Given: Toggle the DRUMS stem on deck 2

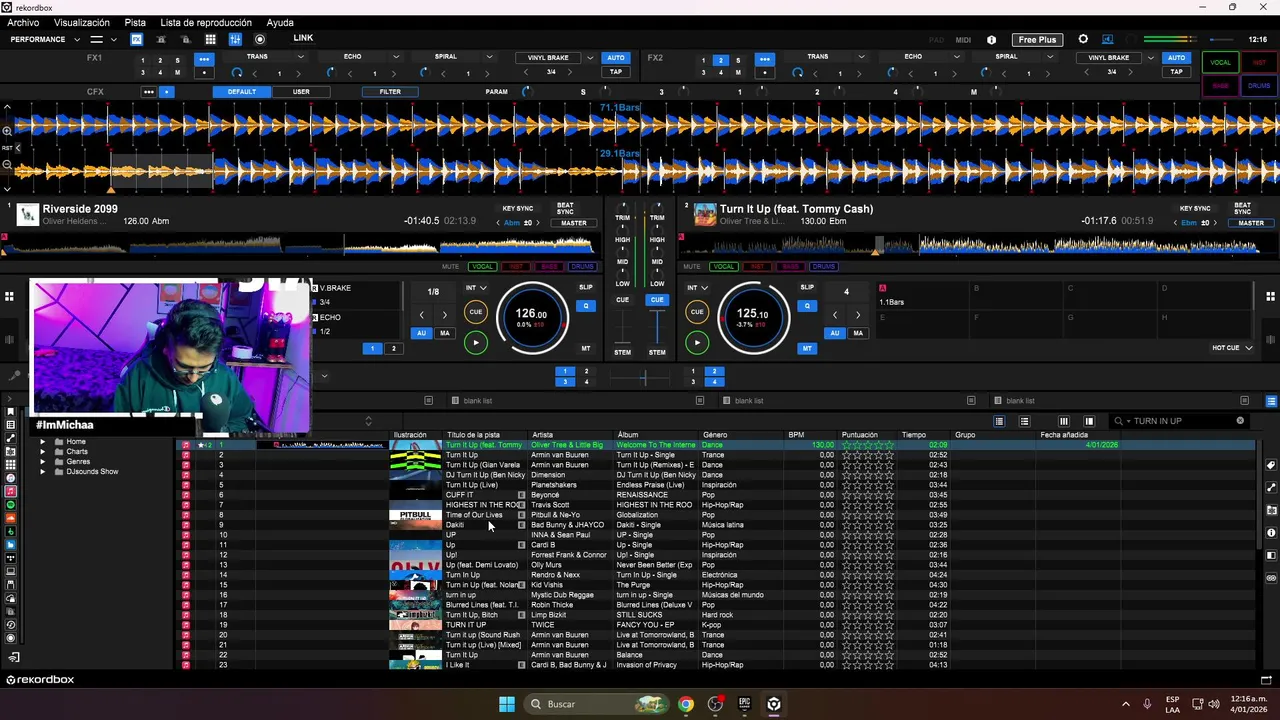Looking at the screenshot, I should tap(823, 267).
